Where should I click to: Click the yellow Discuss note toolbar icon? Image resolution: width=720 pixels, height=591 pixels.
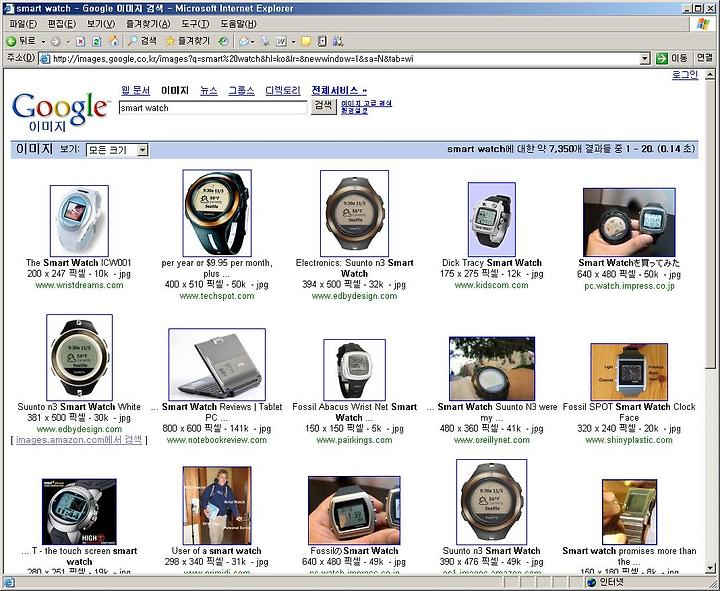(x=306, y=42)
